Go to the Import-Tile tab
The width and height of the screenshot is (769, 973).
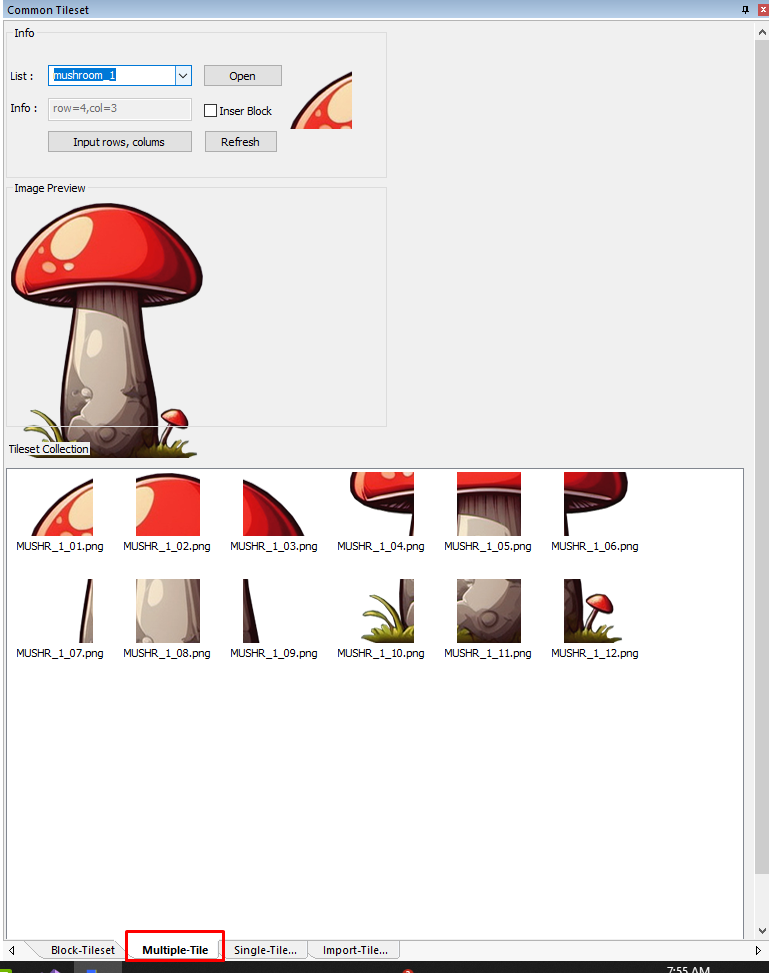(354, 950)
